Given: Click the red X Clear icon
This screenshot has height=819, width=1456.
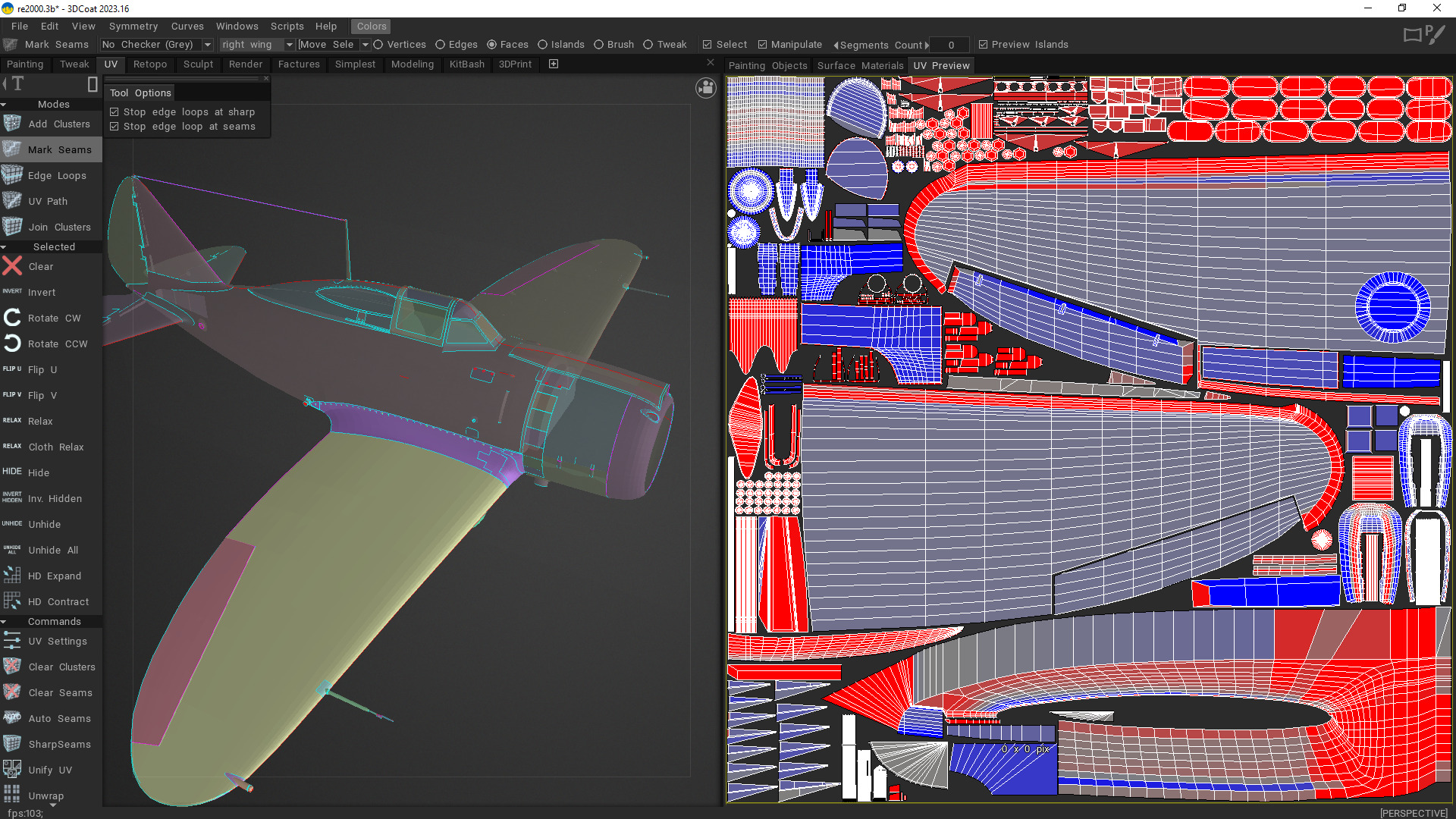Looking at the screenshot, I should coord(12,266).
